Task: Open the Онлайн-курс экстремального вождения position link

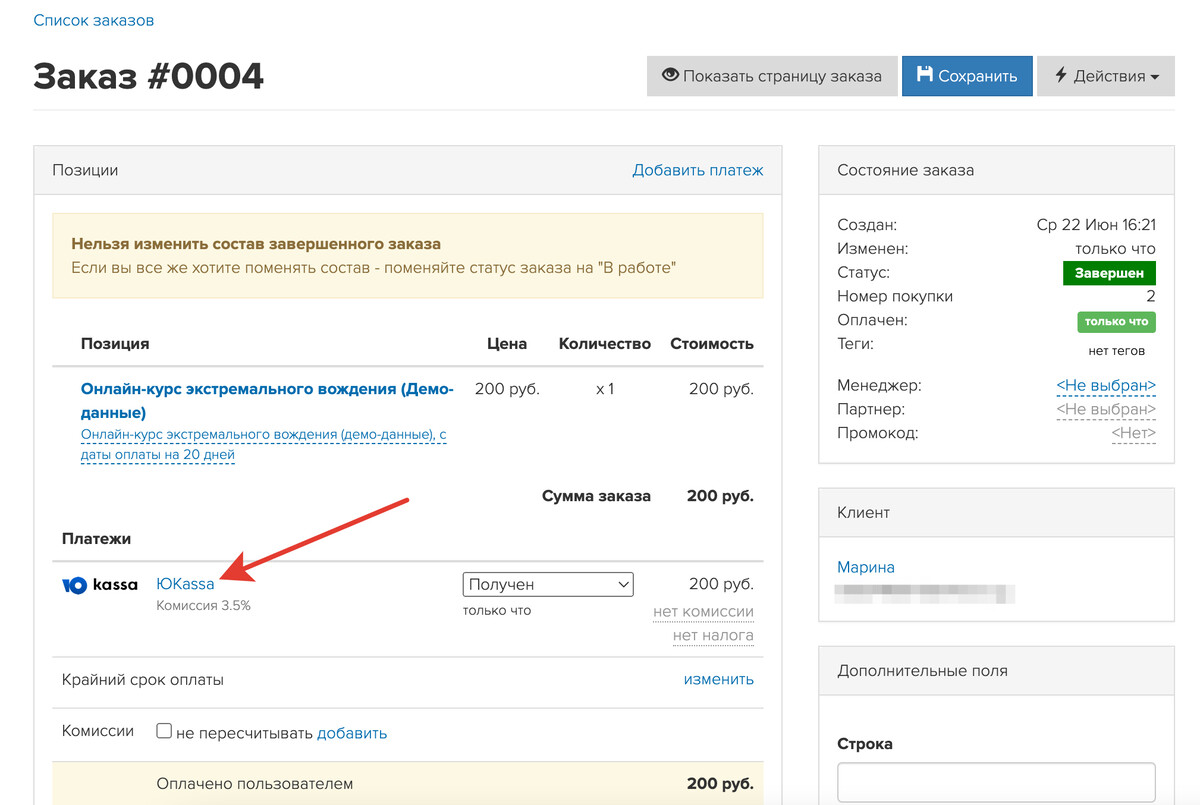Action: [x=267, y=400]
